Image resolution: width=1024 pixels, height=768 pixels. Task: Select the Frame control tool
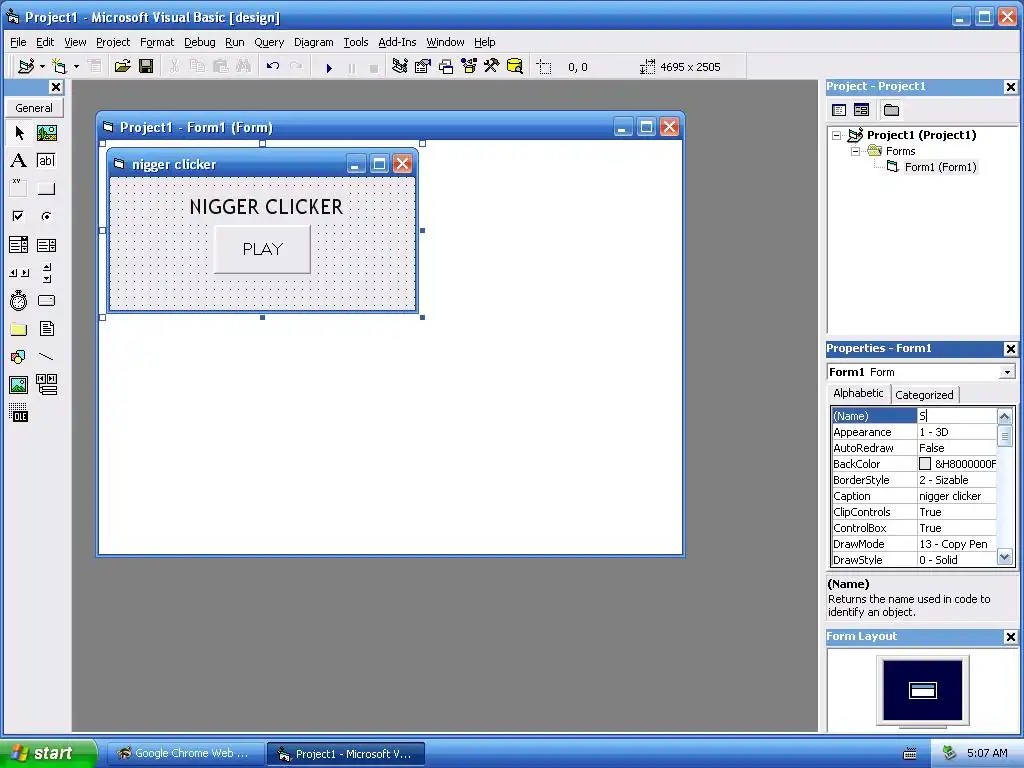pyautogui.click(x=19, y=189)
